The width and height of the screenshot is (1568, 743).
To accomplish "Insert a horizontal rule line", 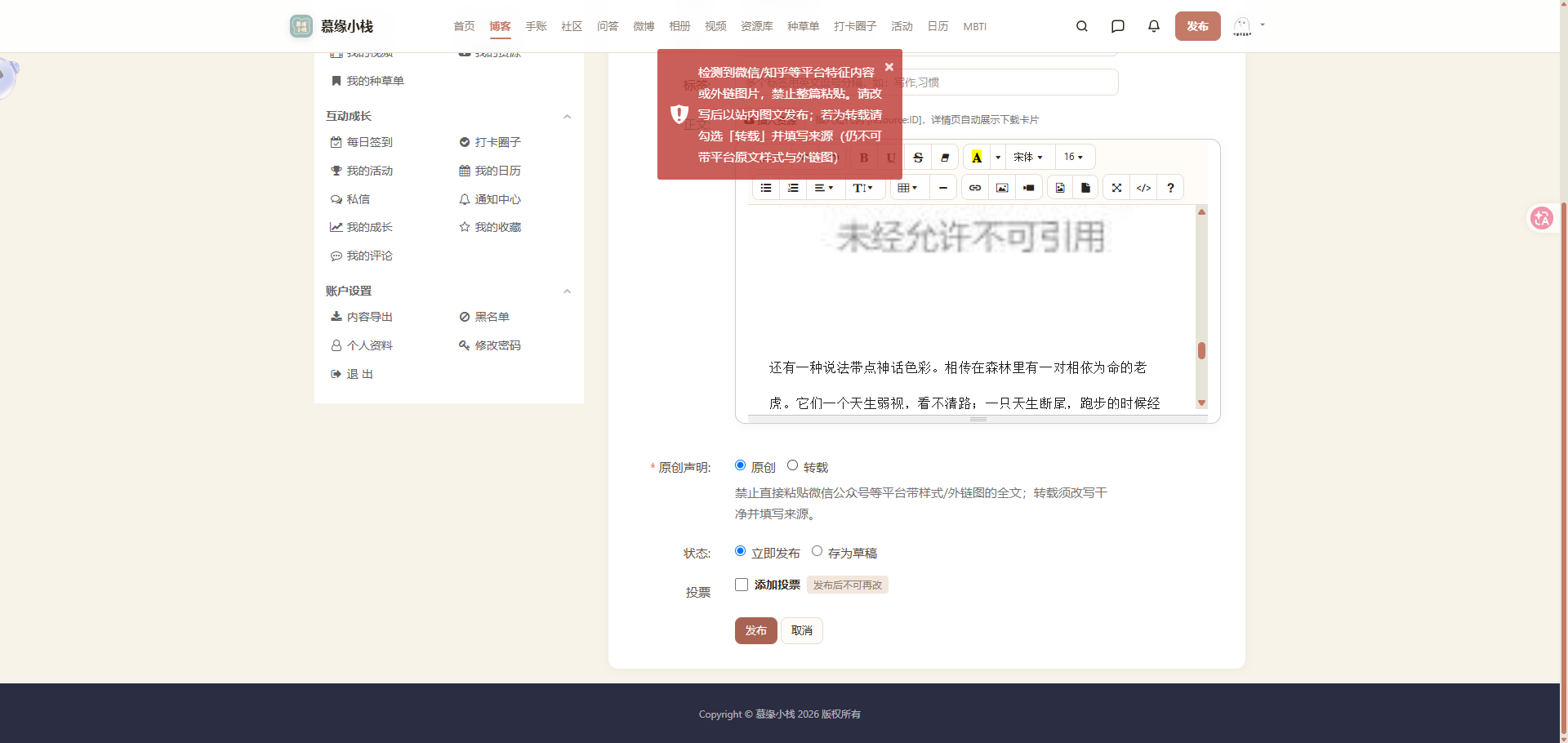I will [x=943, y=188].
